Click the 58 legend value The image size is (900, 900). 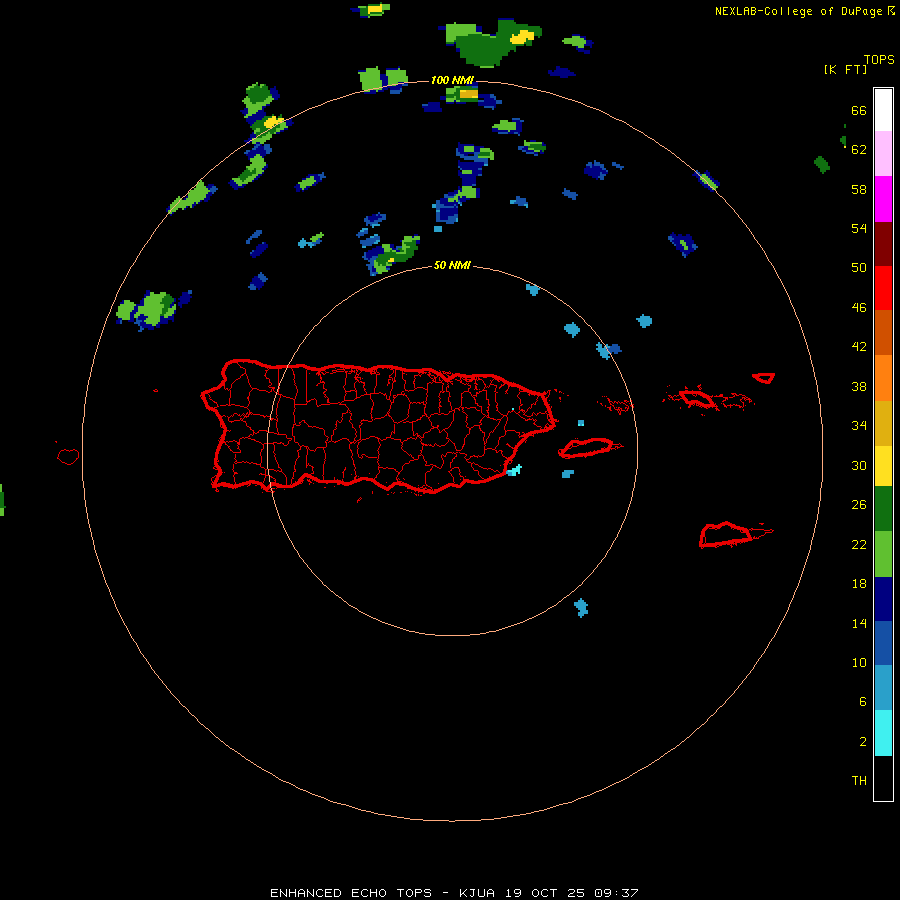(859, 189)
